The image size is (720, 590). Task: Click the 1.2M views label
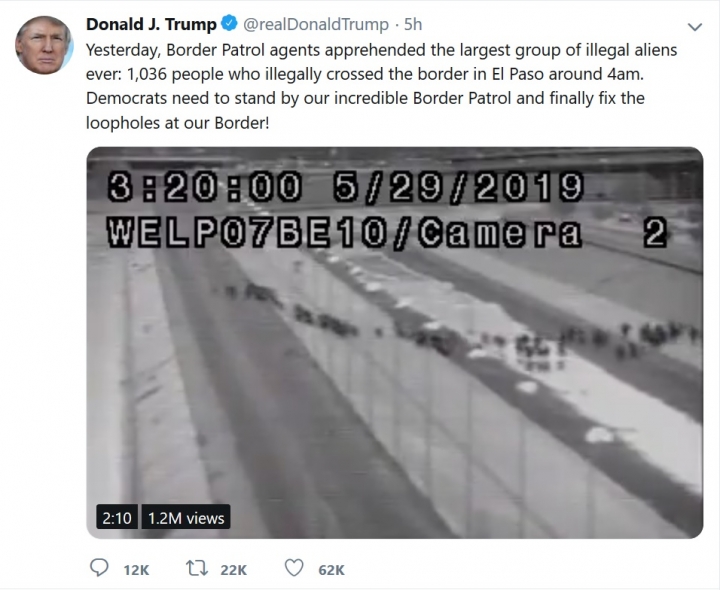click(186, 517)
